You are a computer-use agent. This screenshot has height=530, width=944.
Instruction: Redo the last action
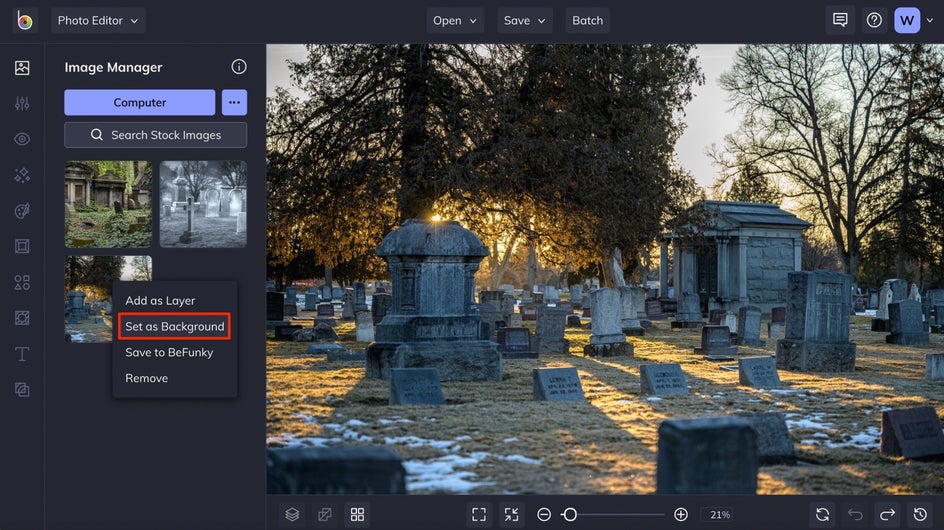click(x=887, y=514)
